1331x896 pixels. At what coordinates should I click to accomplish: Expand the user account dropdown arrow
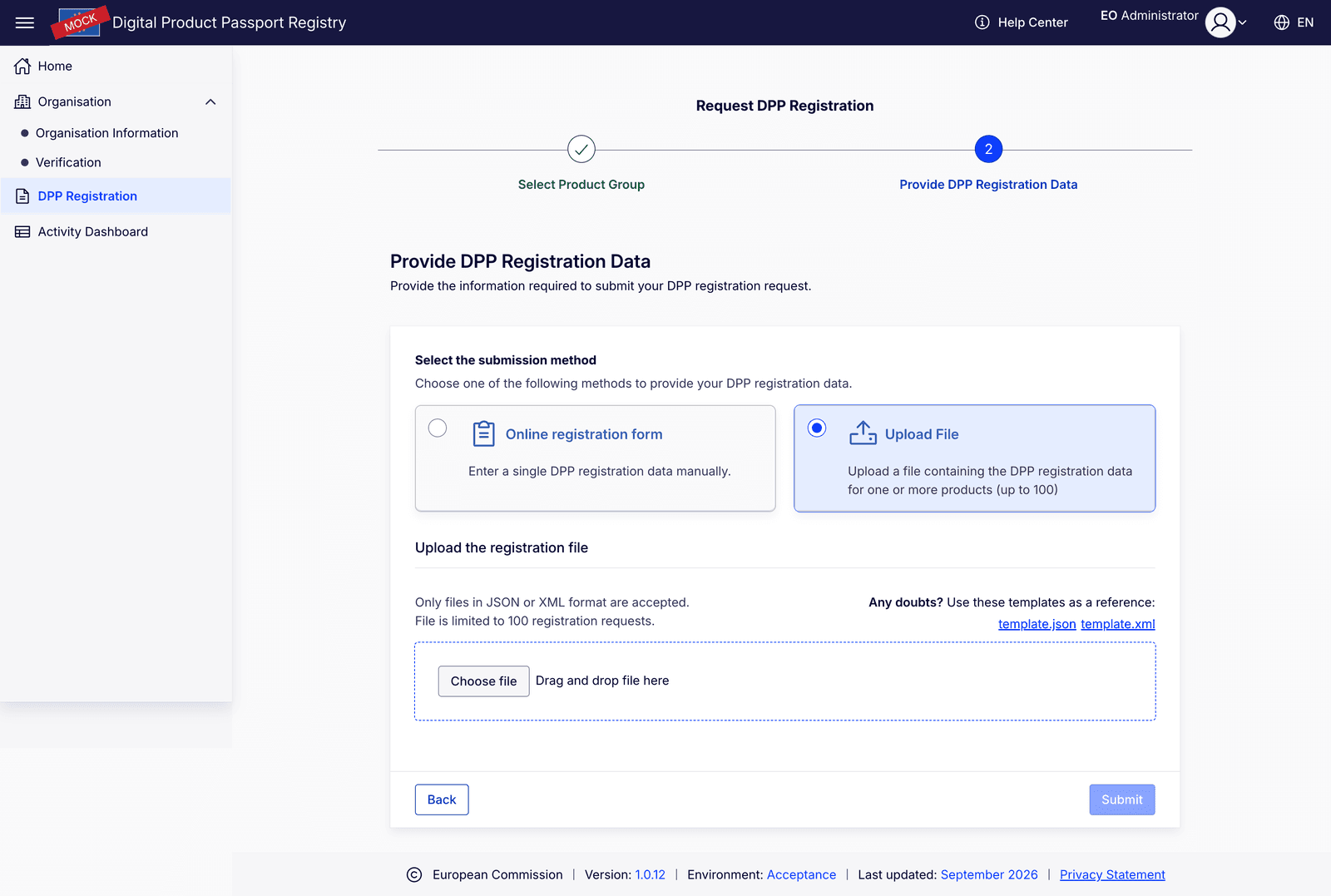(1243, 22)
